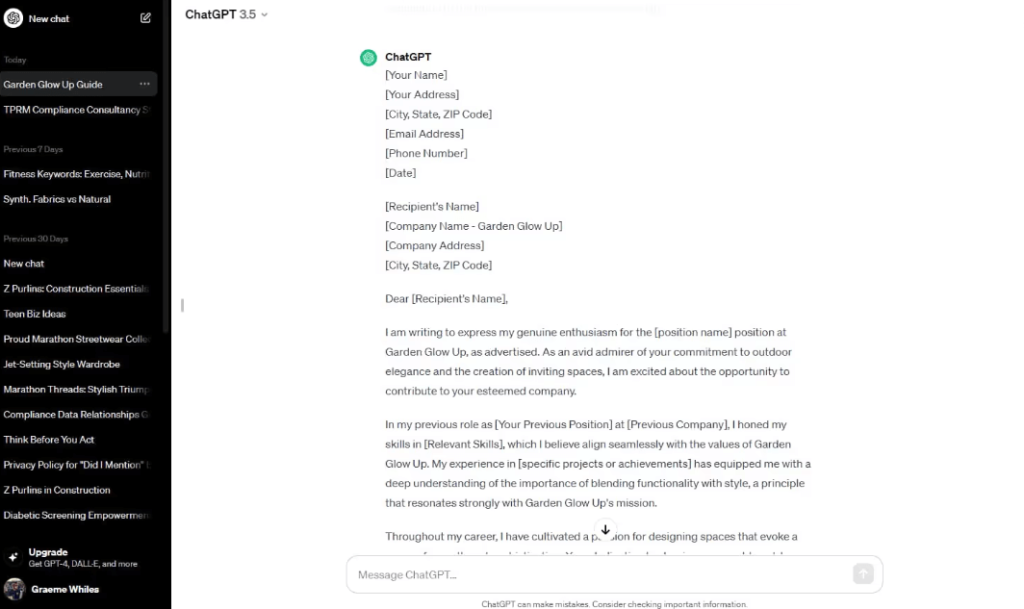The width and height of the screenshot is (1024, 609).
Task: Open the ChatGPT 3.5 model selector
Action: [x=226, y=14]
